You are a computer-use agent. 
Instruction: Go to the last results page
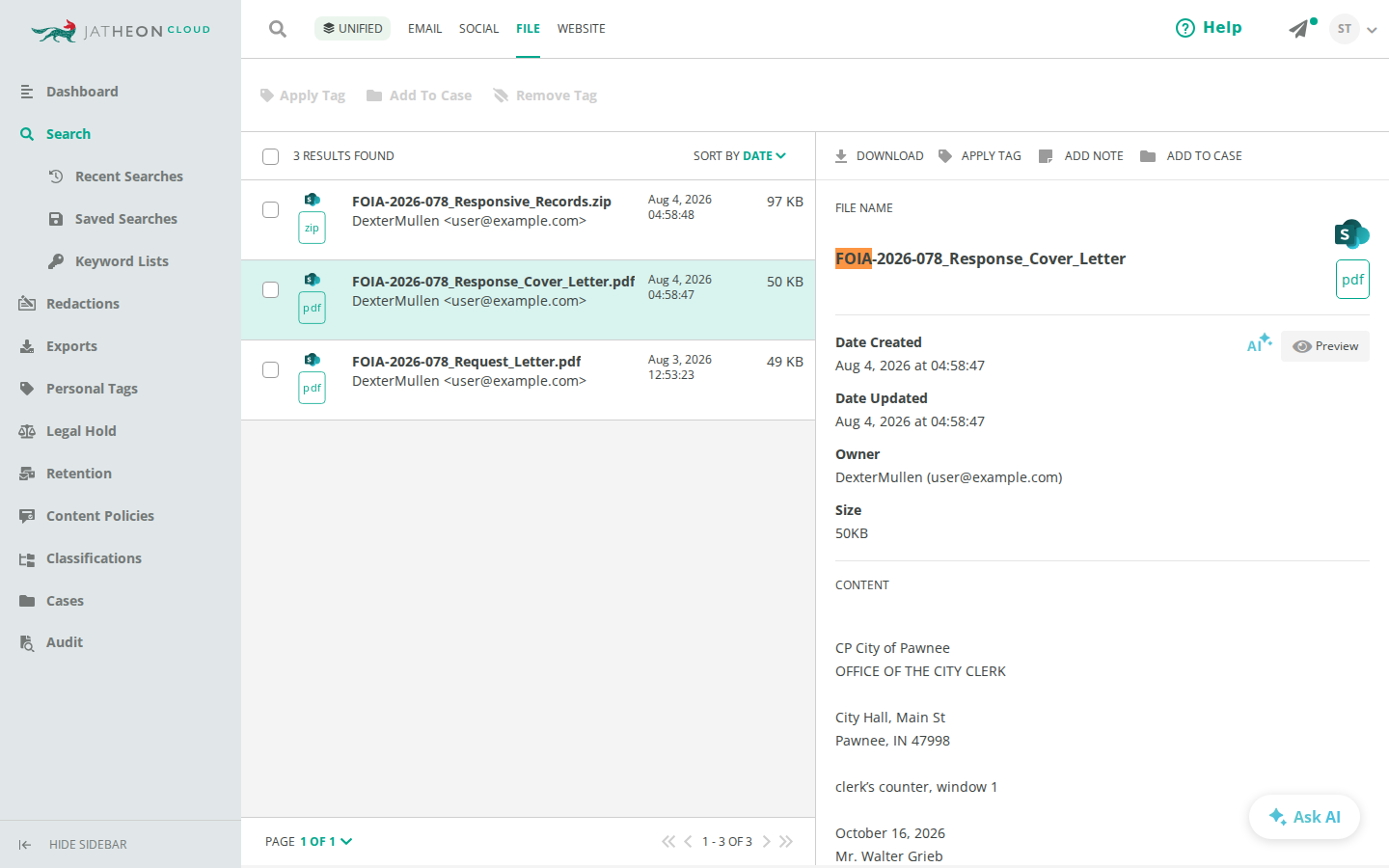pyautogui.click(x=786, y=842)
